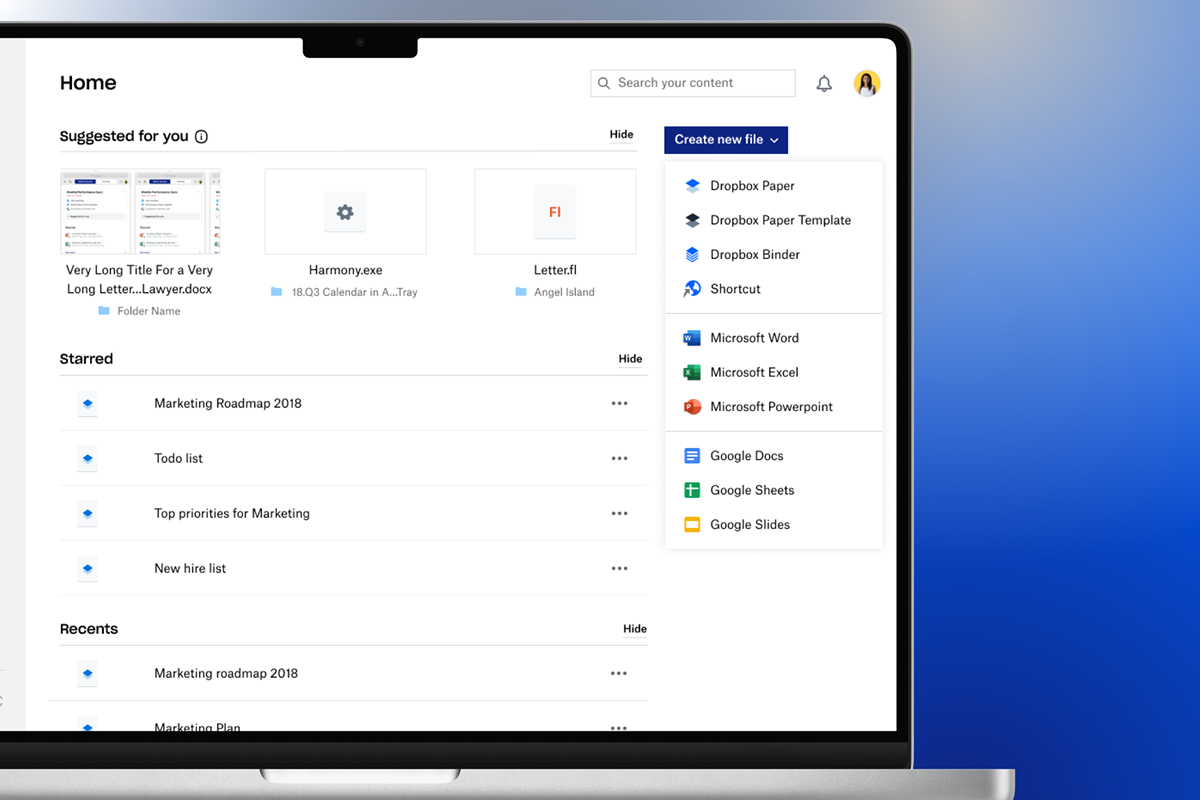Screen dimensions: 1200x800
Task: Open more options for Marketing Roadmap 2018 in Starred
Action: pyautogui.click(x=620, y=404)
